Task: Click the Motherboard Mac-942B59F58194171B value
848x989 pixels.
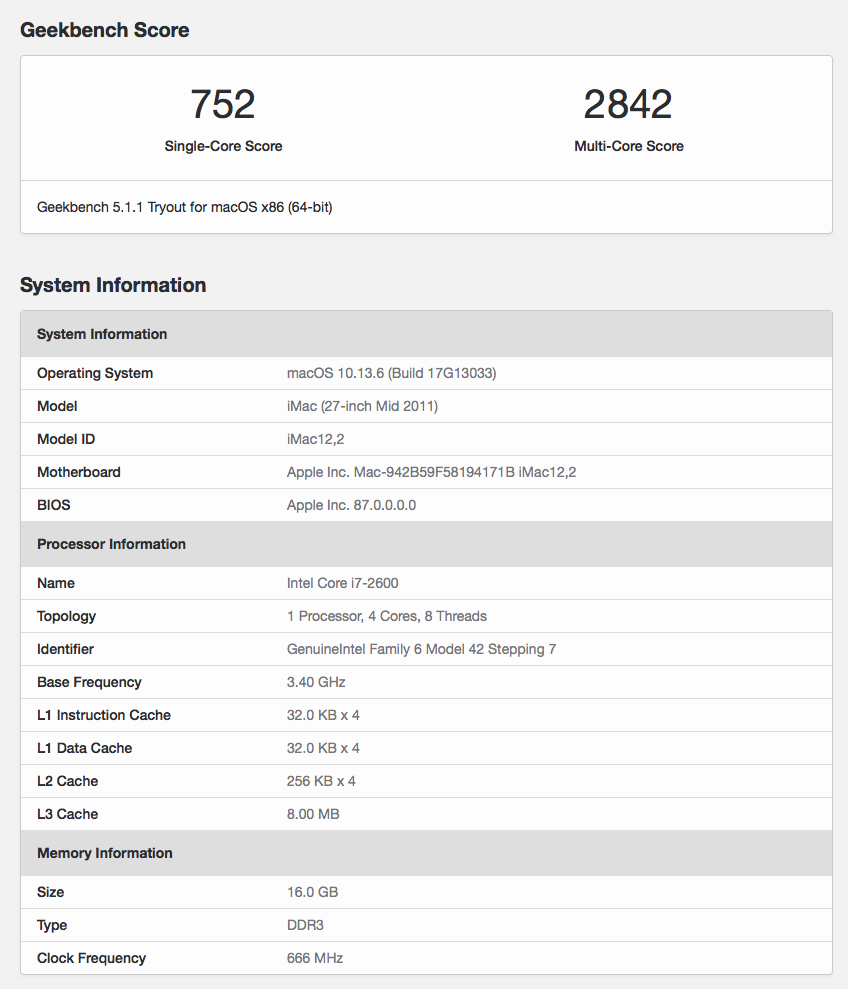Action: click(x=431, y=472)
